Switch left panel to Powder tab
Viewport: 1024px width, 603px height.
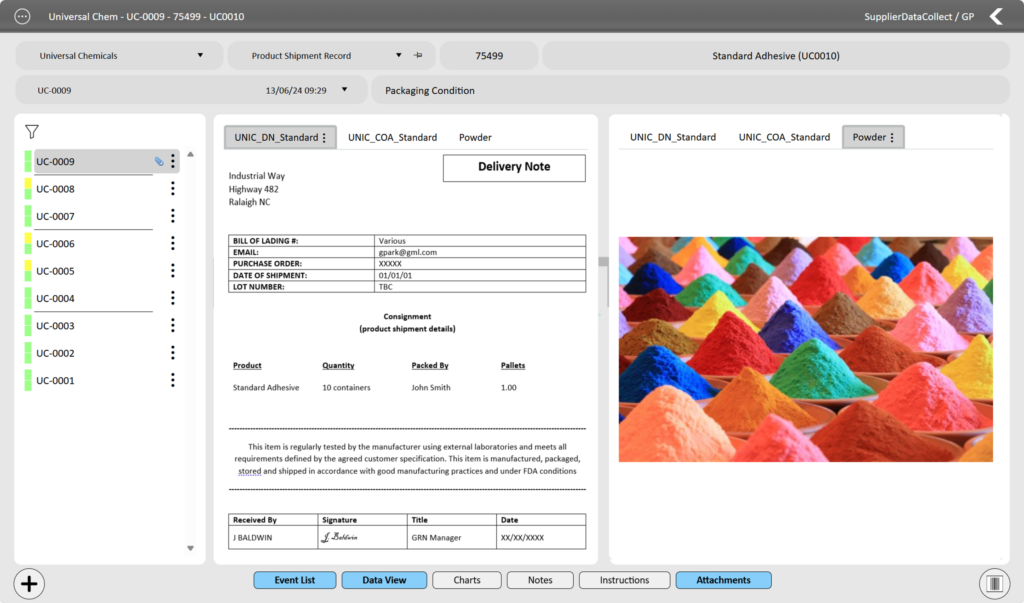(475, 137)
